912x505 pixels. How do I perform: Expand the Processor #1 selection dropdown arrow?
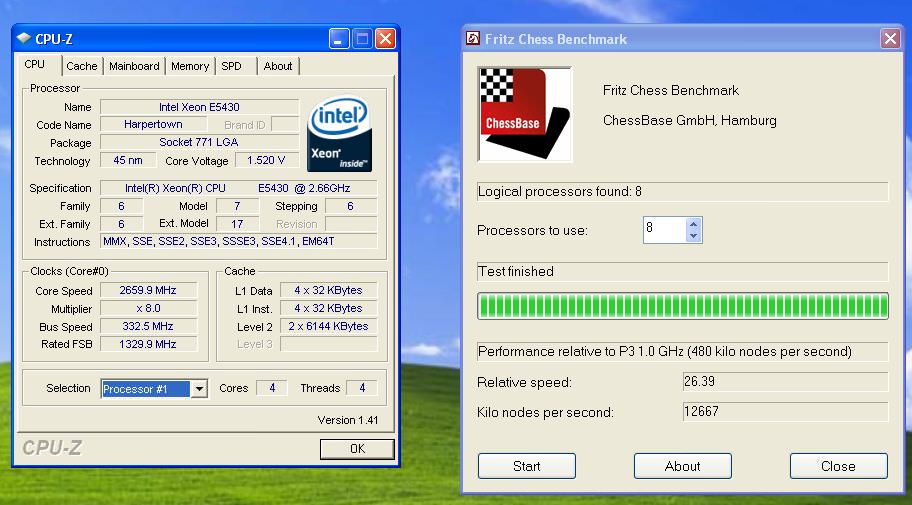coord(199,389)
